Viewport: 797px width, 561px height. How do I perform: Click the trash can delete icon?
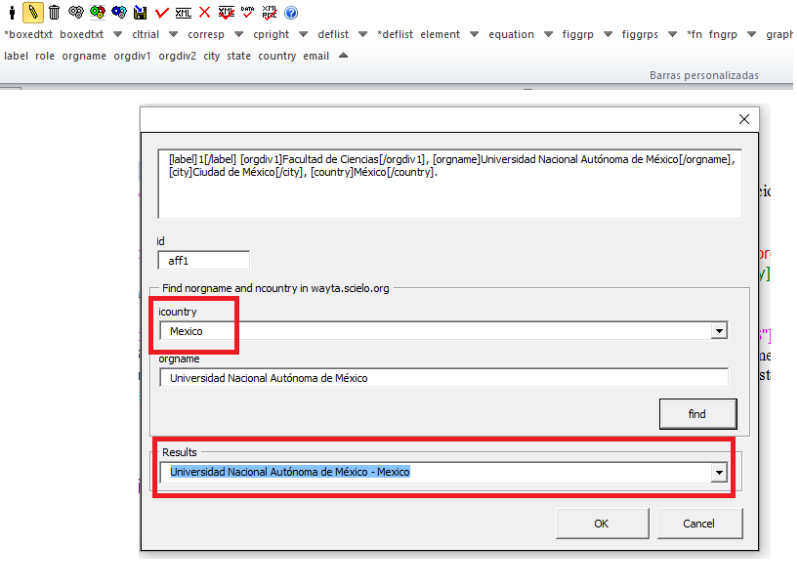tap(54, 13)
